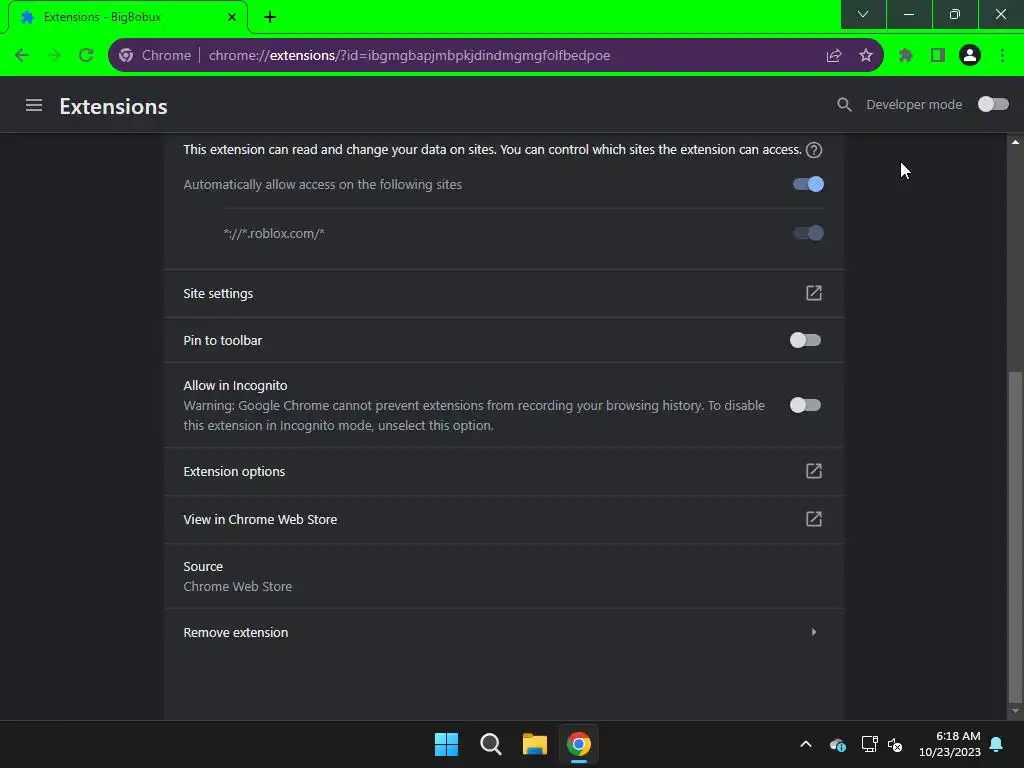Disable automatically allow access on following sites
The width and height of the screenshot is (1024, 768).
click(808, 184)
